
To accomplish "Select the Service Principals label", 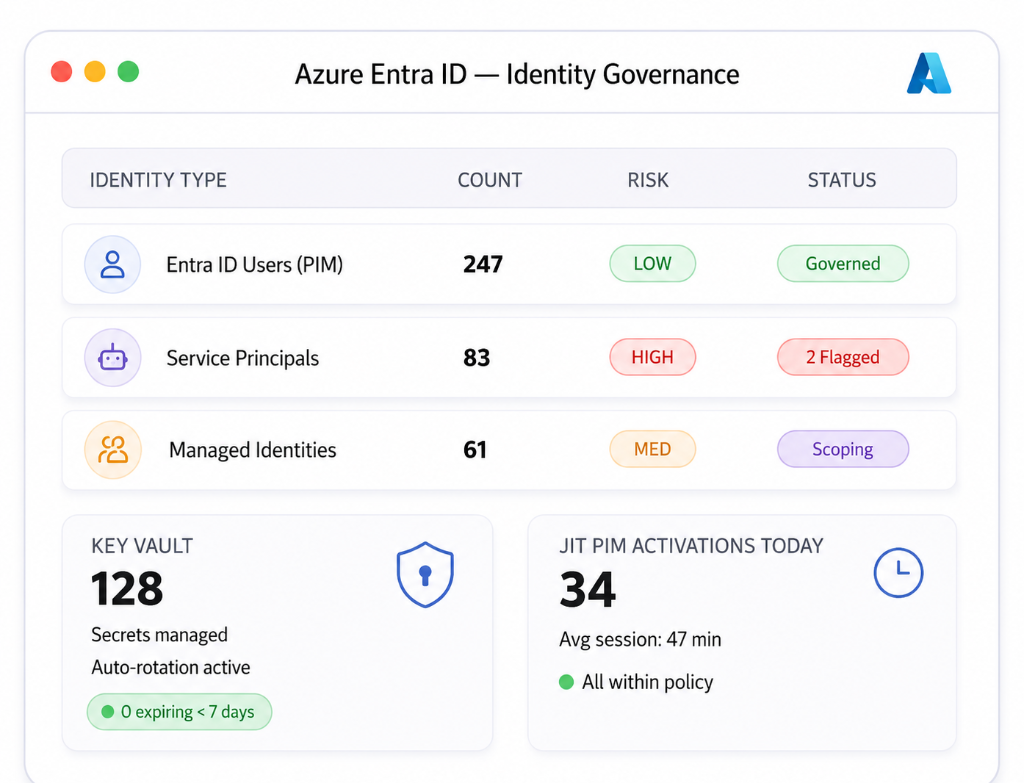I will coord(242,358).
